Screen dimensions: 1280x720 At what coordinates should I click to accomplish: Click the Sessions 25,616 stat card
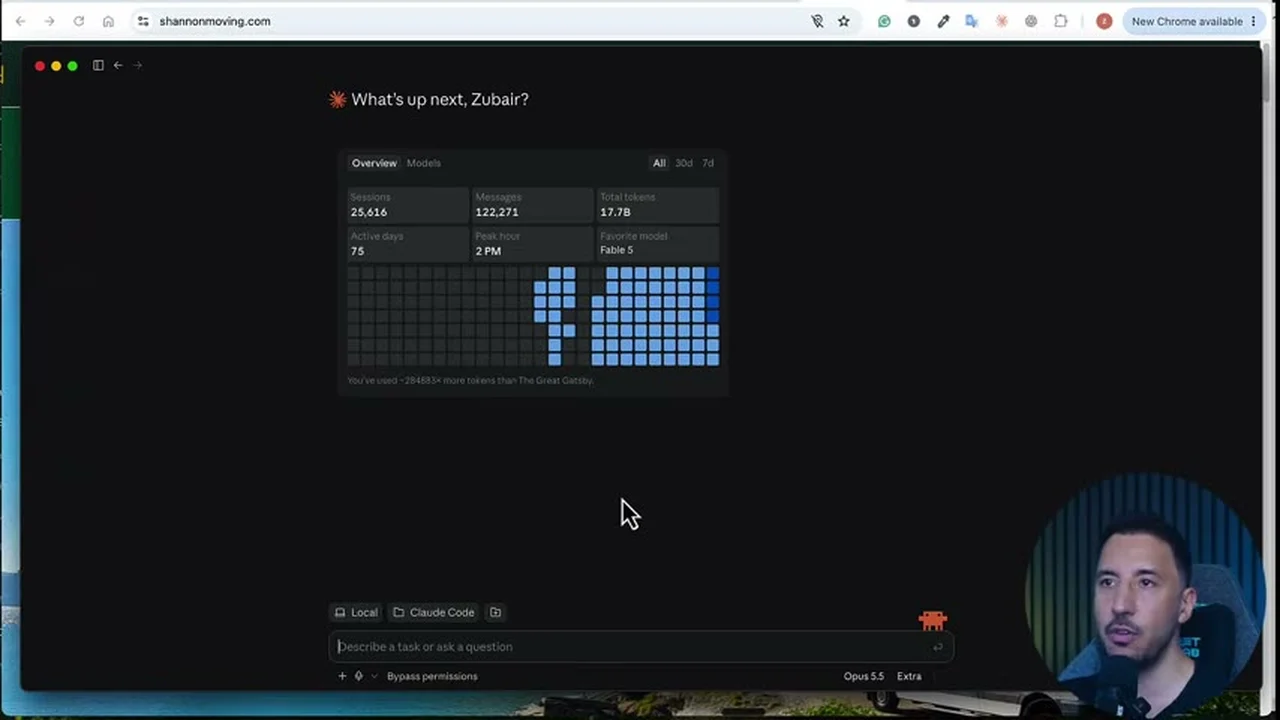tap(407, 205)
